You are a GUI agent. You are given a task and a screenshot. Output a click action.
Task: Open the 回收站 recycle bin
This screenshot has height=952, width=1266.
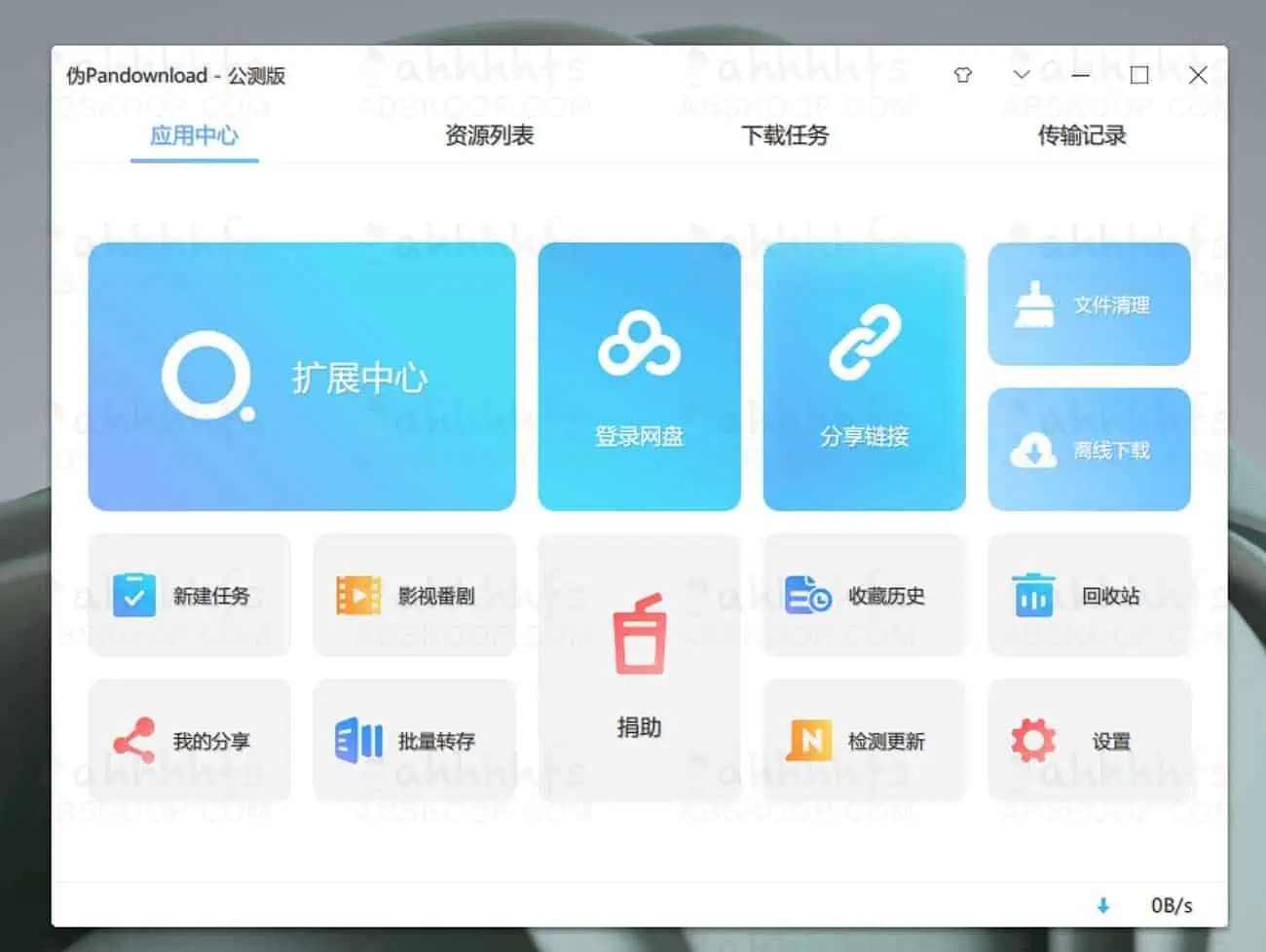click(1088, 595)
